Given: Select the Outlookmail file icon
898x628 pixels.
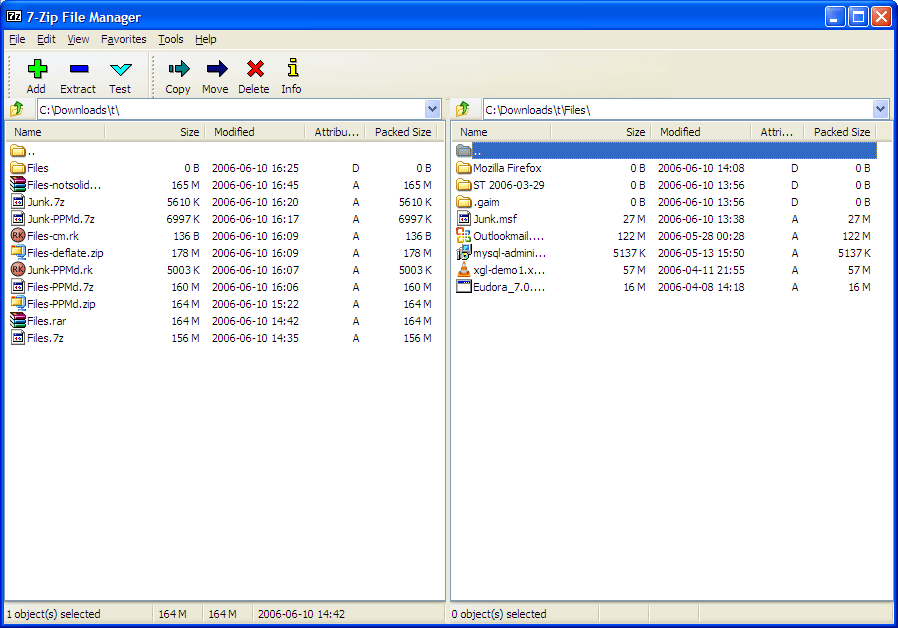Looking at the screenshot, I should click(x=464, y=235).
